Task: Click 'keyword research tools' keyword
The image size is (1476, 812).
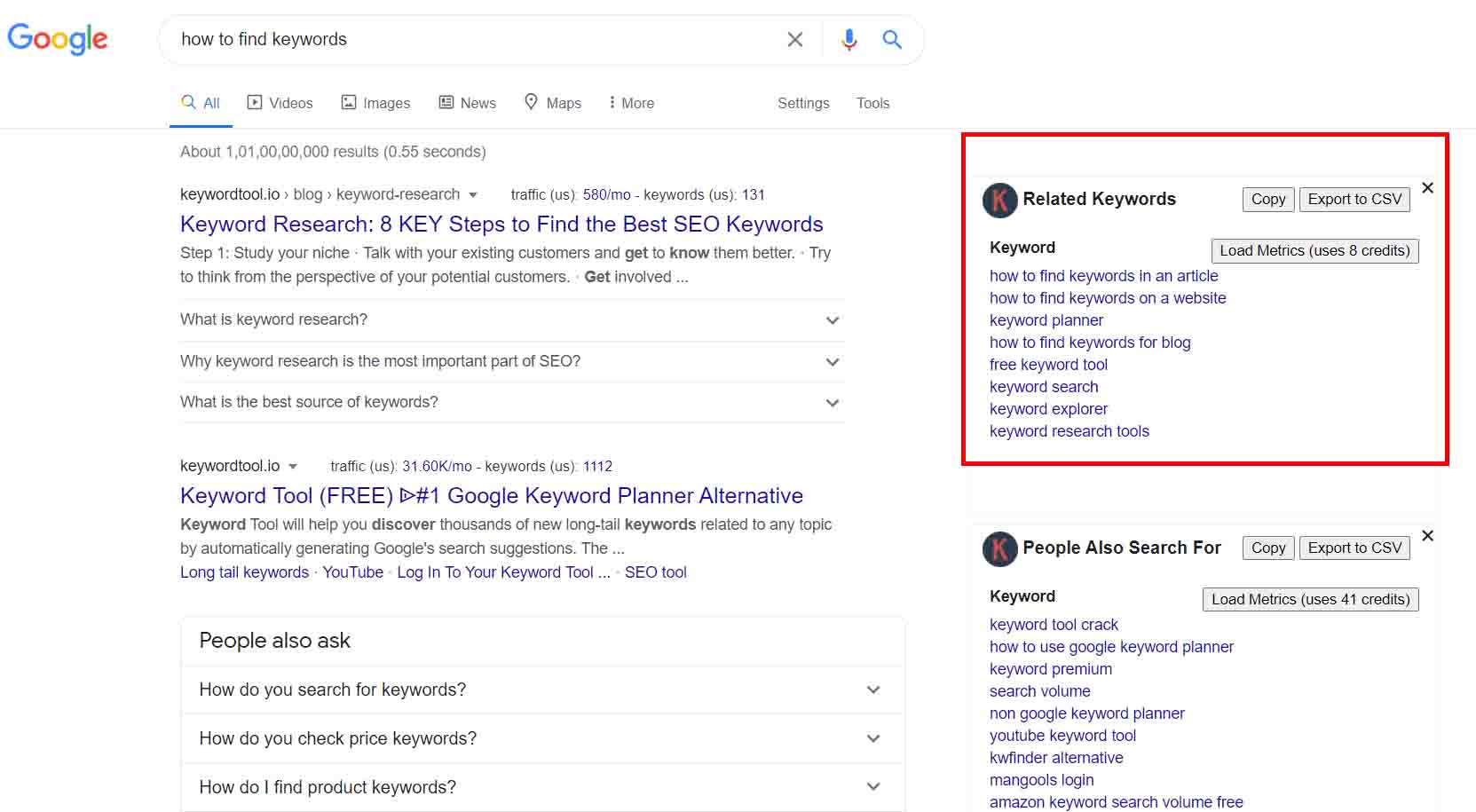Action: pyautogui.click(x=1070, y=431)
